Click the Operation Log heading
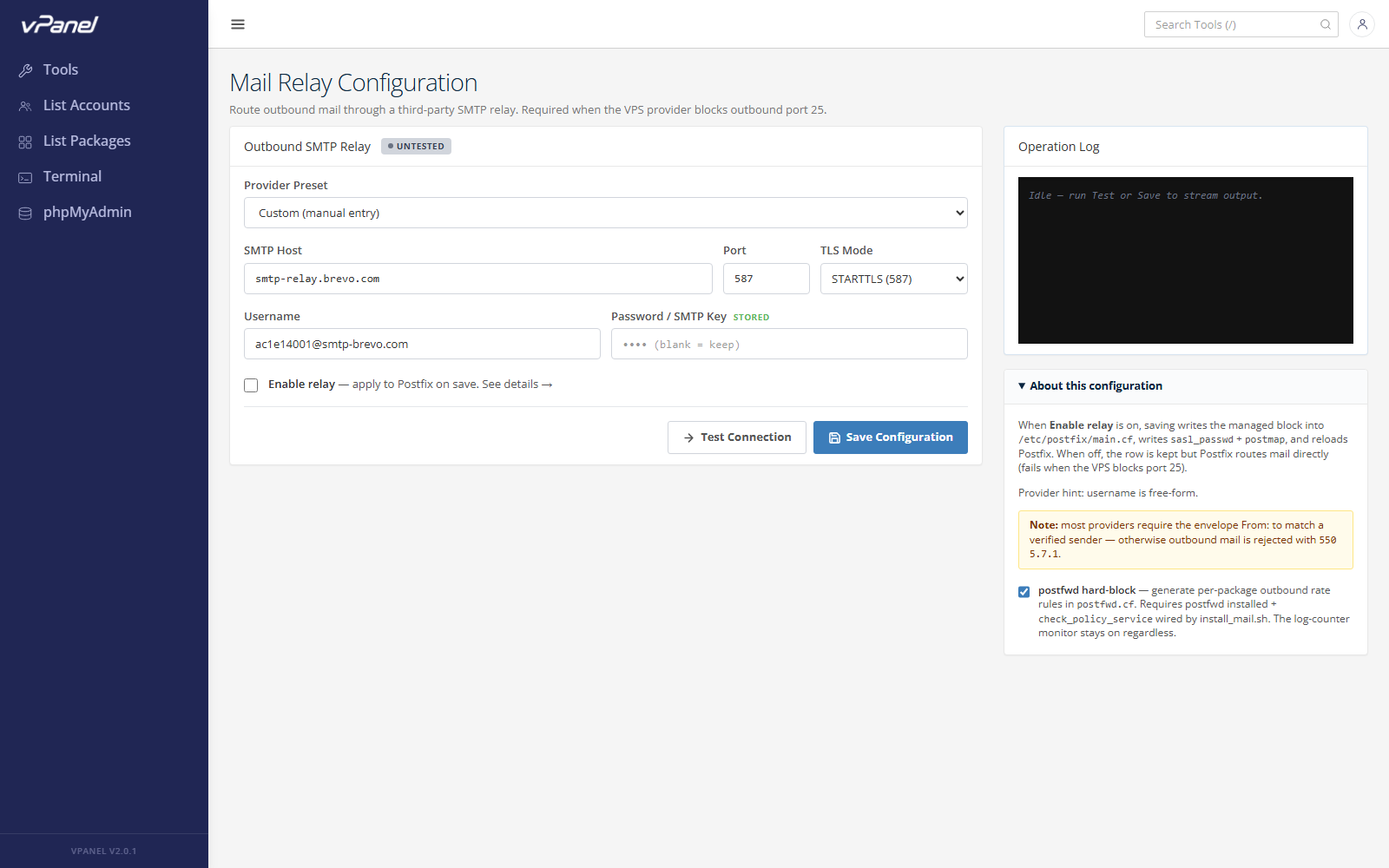This screenshot has width=1389, height=868. [x=1059, y=147]
